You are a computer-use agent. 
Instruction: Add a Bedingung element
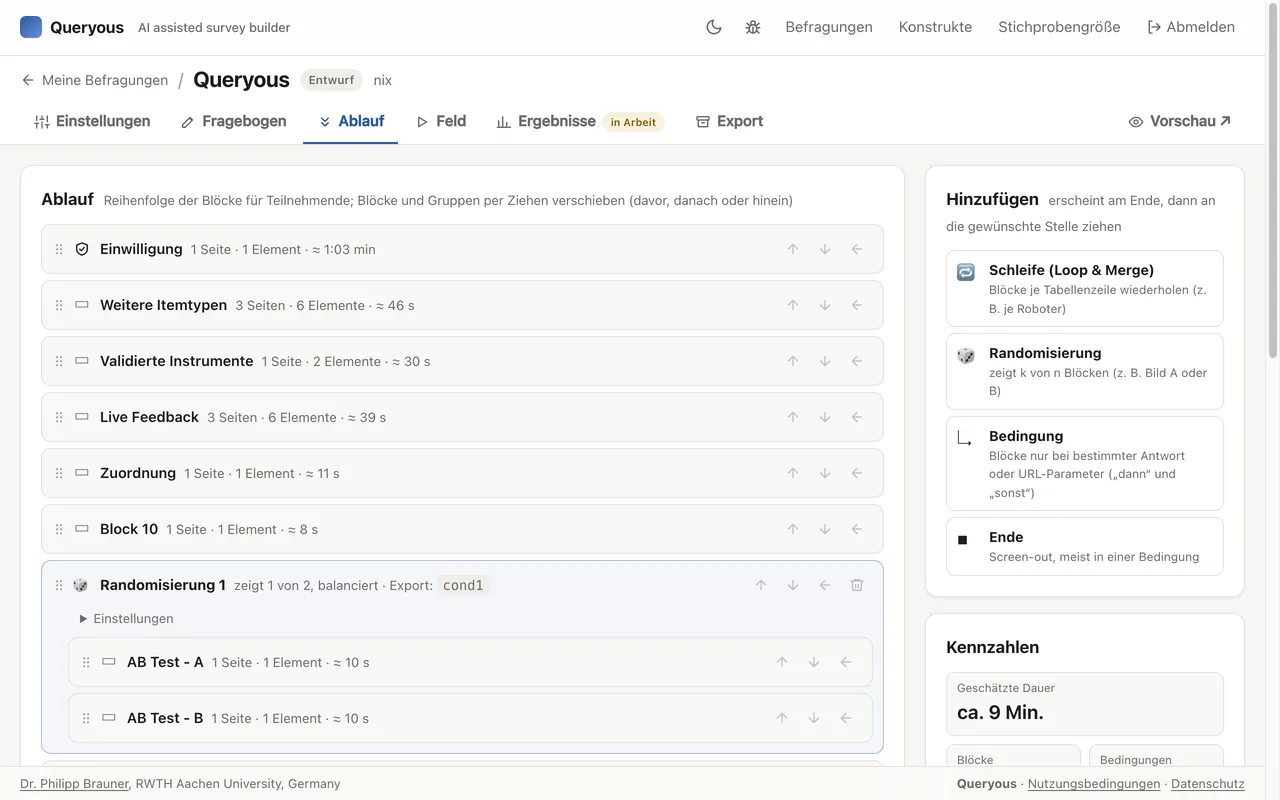click(x=1085, y=463)
